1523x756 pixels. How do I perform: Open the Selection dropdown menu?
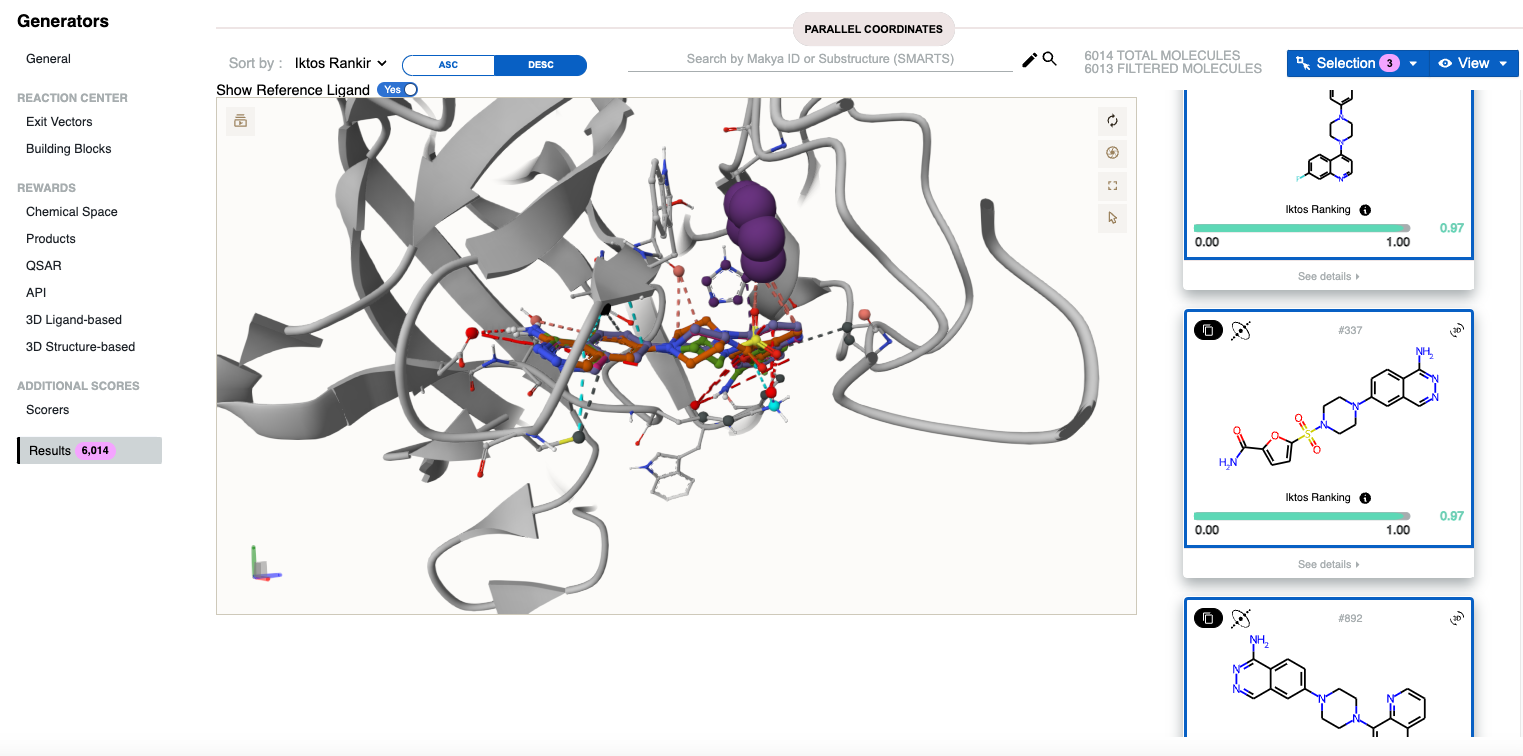(1412, 63)
